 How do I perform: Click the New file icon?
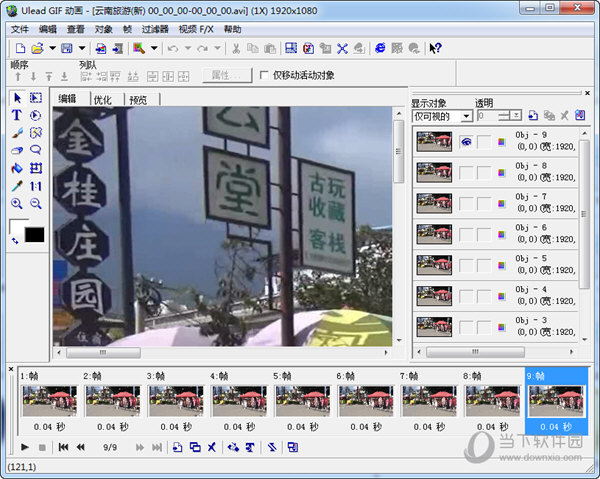[20, 48]
